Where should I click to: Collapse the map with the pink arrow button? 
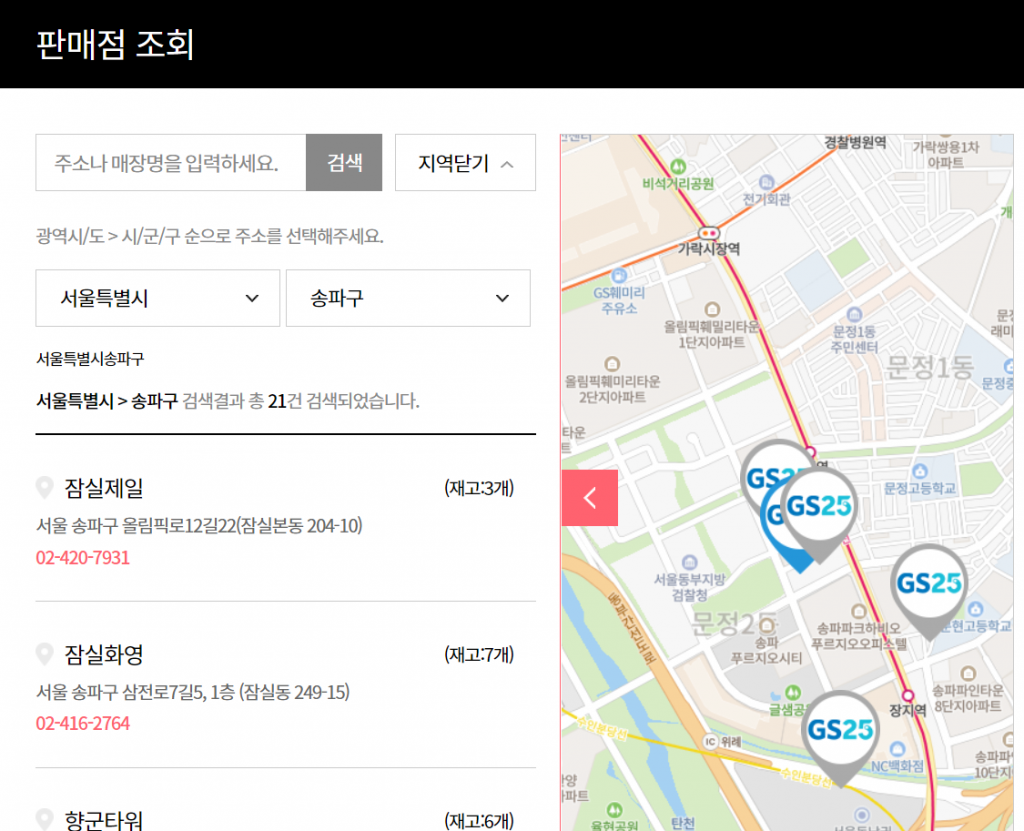[589, 498]
